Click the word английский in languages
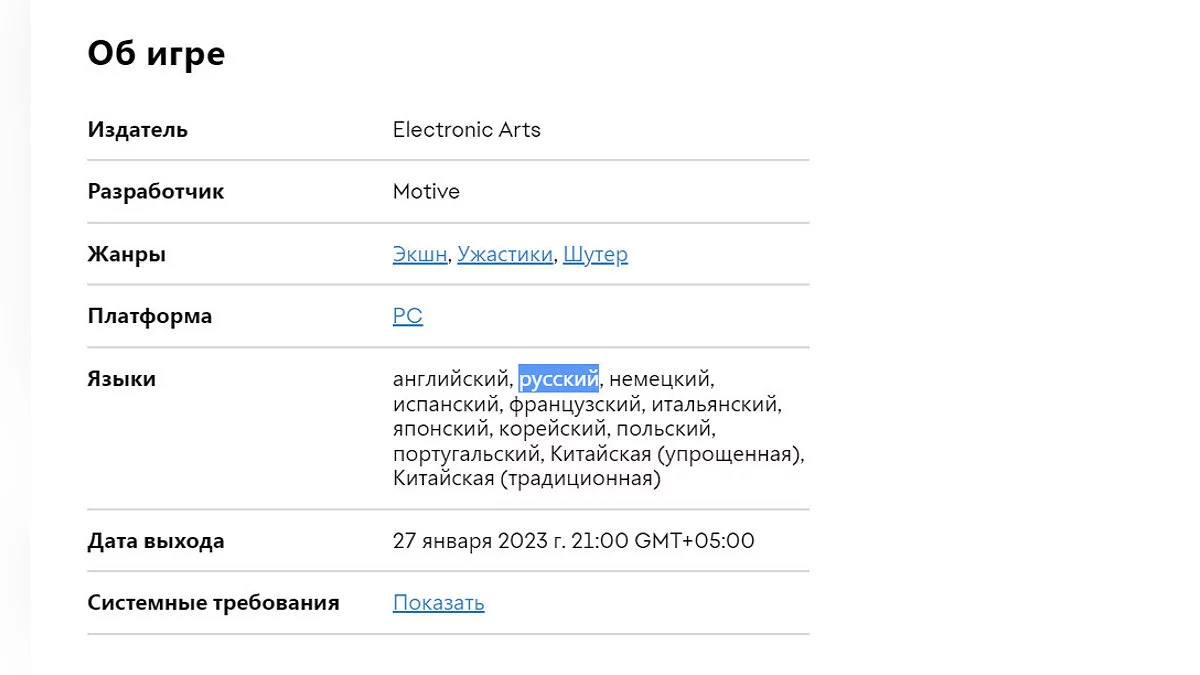Image resolution: width=1200 pixels, height=675 pixels. pos(452,380)
